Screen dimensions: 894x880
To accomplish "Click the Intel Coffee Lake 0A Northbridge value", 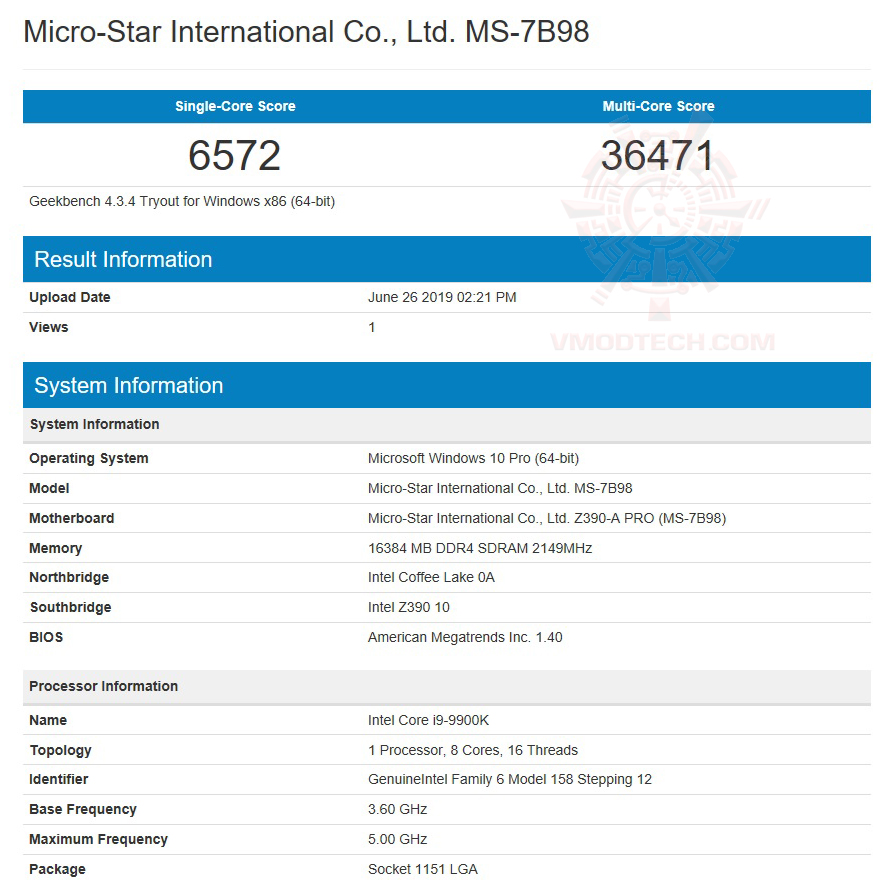I will pos(431,577).
